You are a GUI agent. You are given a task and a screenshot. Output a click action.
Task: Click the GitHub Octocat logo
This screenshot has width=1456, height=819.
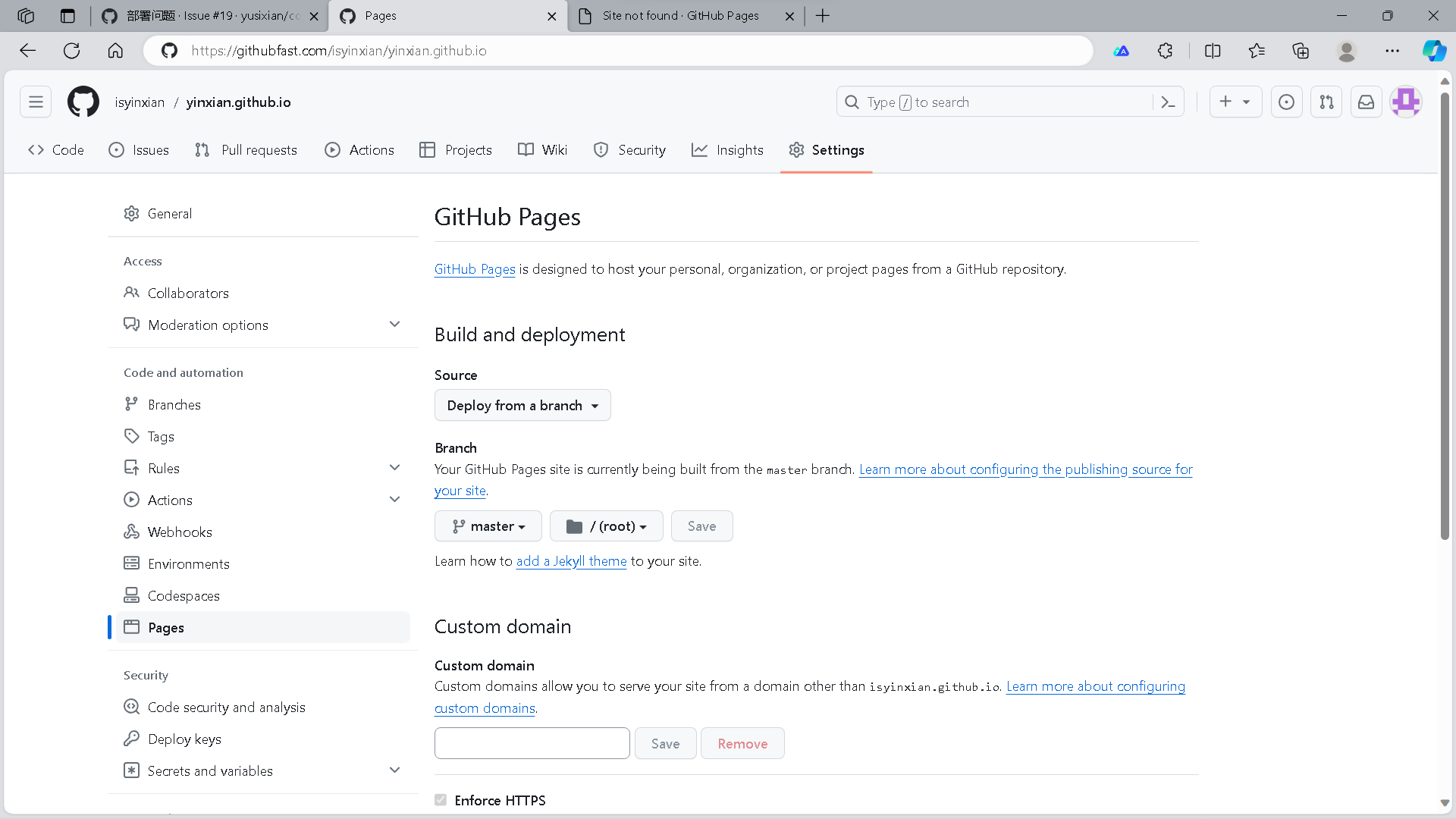tap(83, 102)
